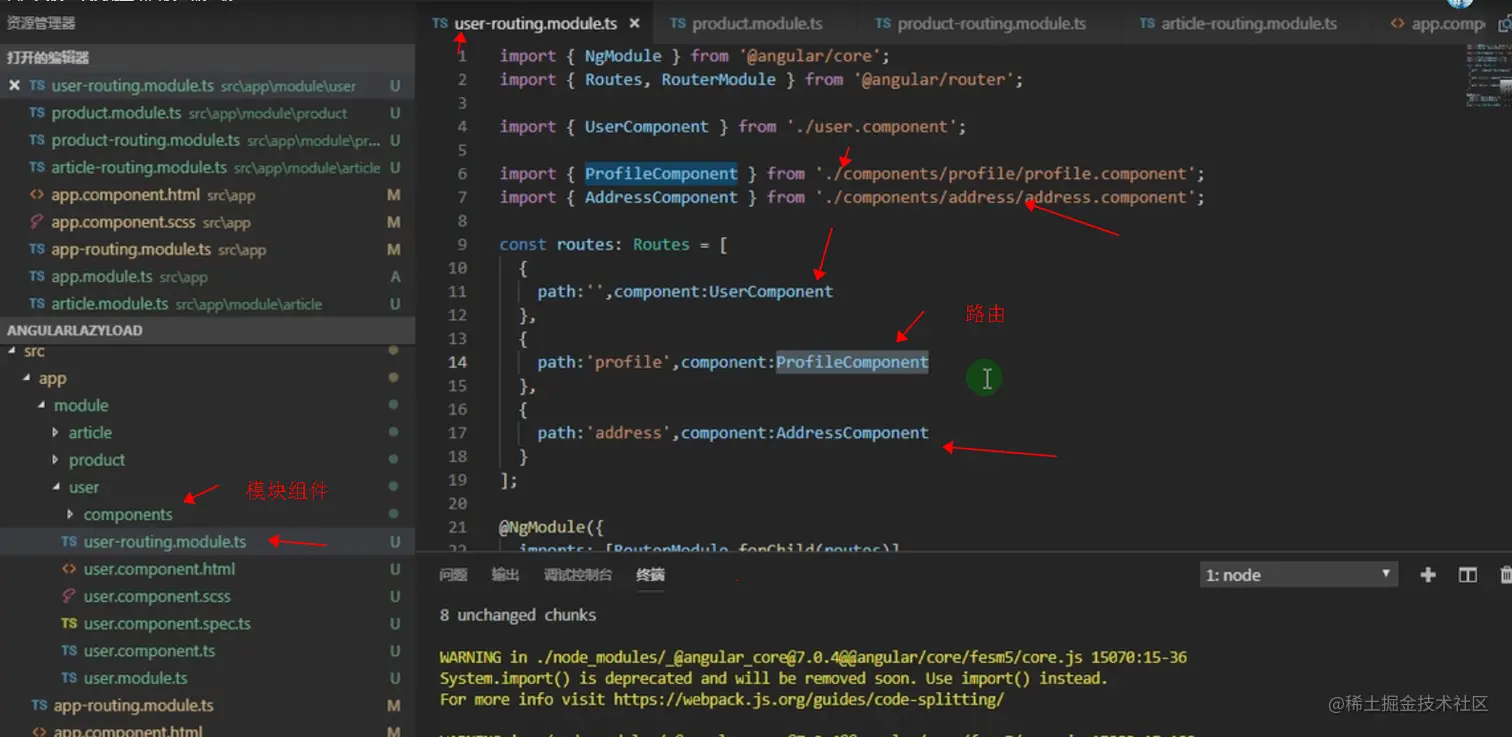
Task: Open app.component.html from the open editors list
Action: [207, 195]
